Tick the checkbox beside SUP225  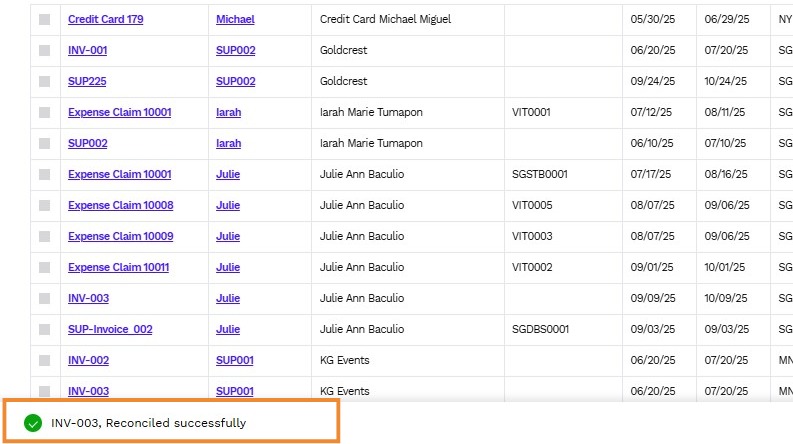(x=45, y=81)
